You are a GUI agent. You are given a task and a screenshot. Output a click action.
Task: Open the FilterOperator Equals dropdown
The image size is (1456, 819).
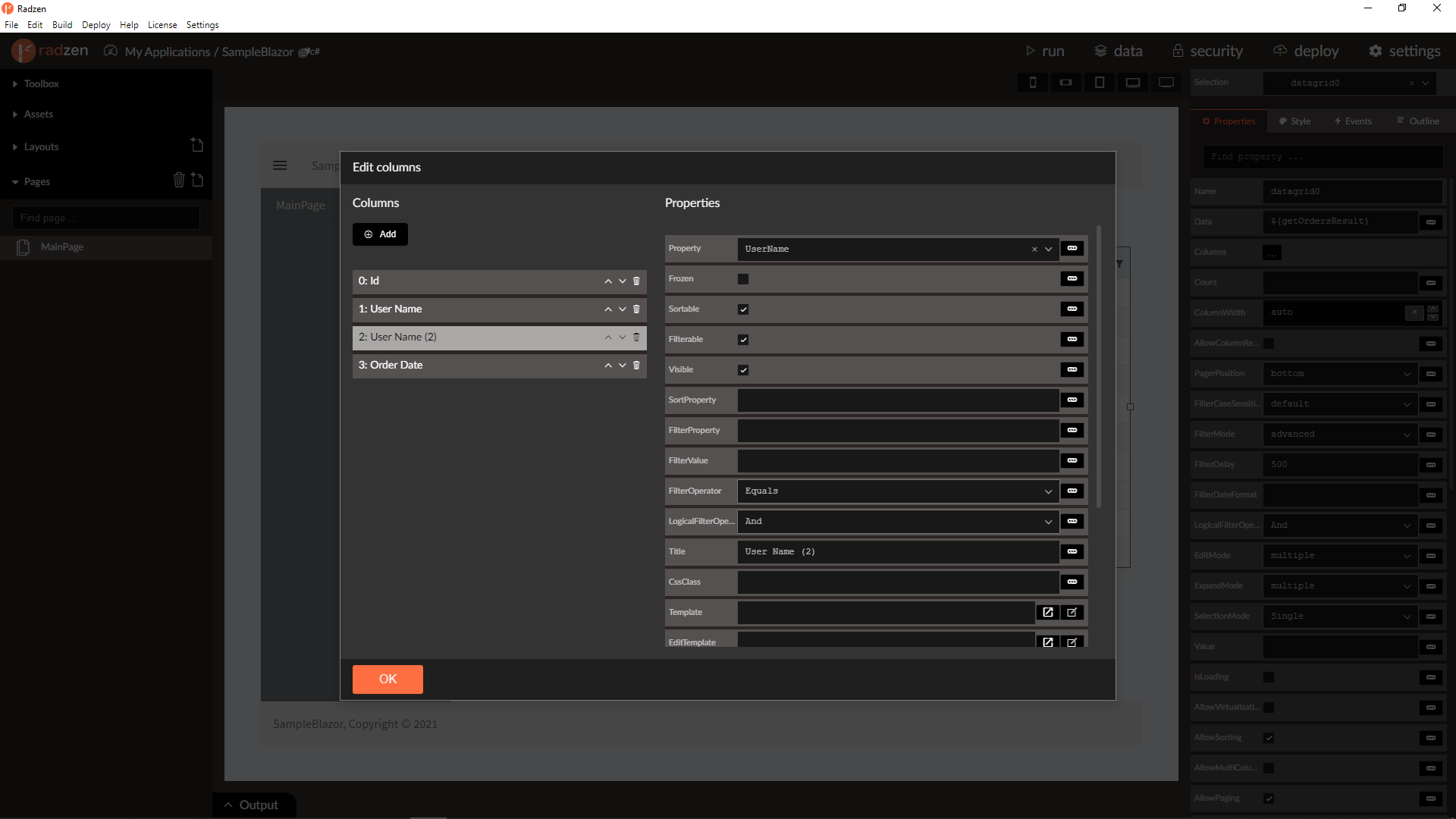click(x=898, y=491)
